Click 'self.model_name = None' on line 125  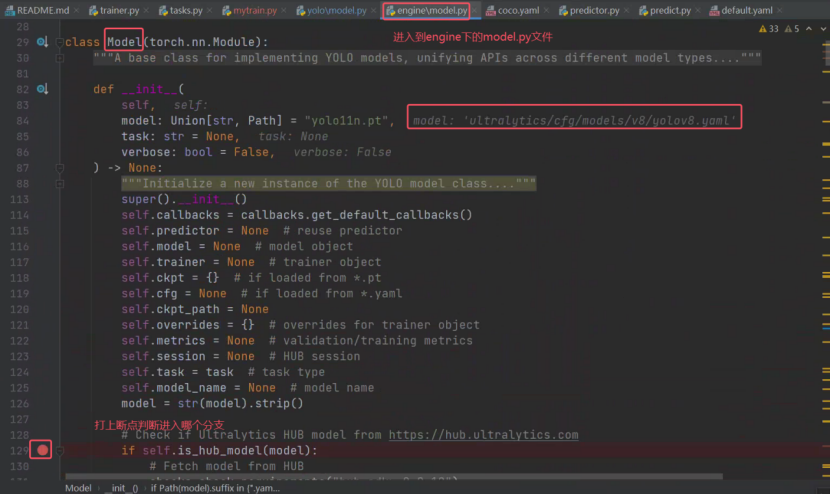tap(198, 388)
